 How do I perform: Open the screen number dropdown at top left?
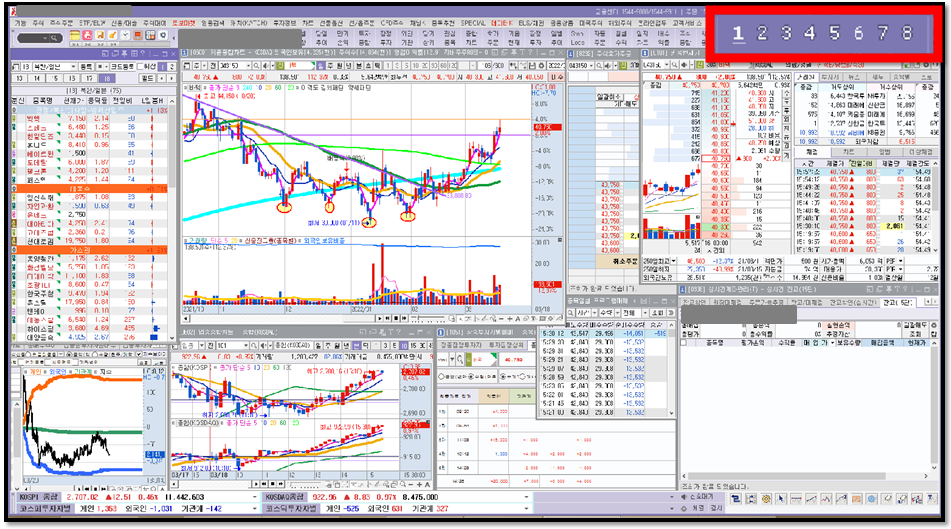[45, 38]
